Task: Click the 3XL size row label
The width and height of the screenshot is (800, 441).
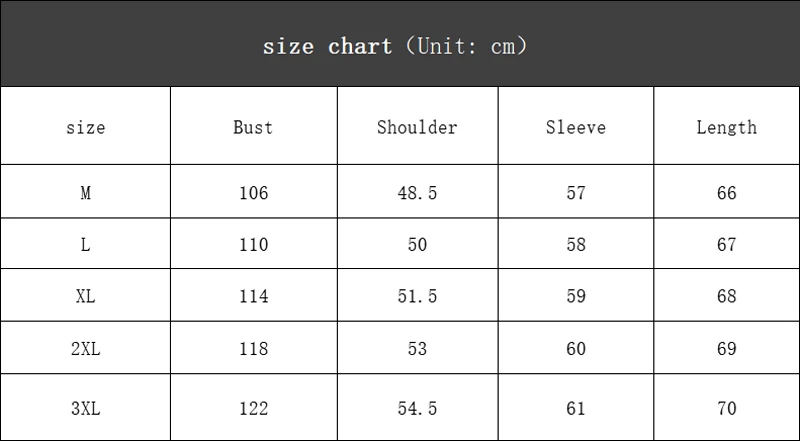Action: click(x=85, y=407)
